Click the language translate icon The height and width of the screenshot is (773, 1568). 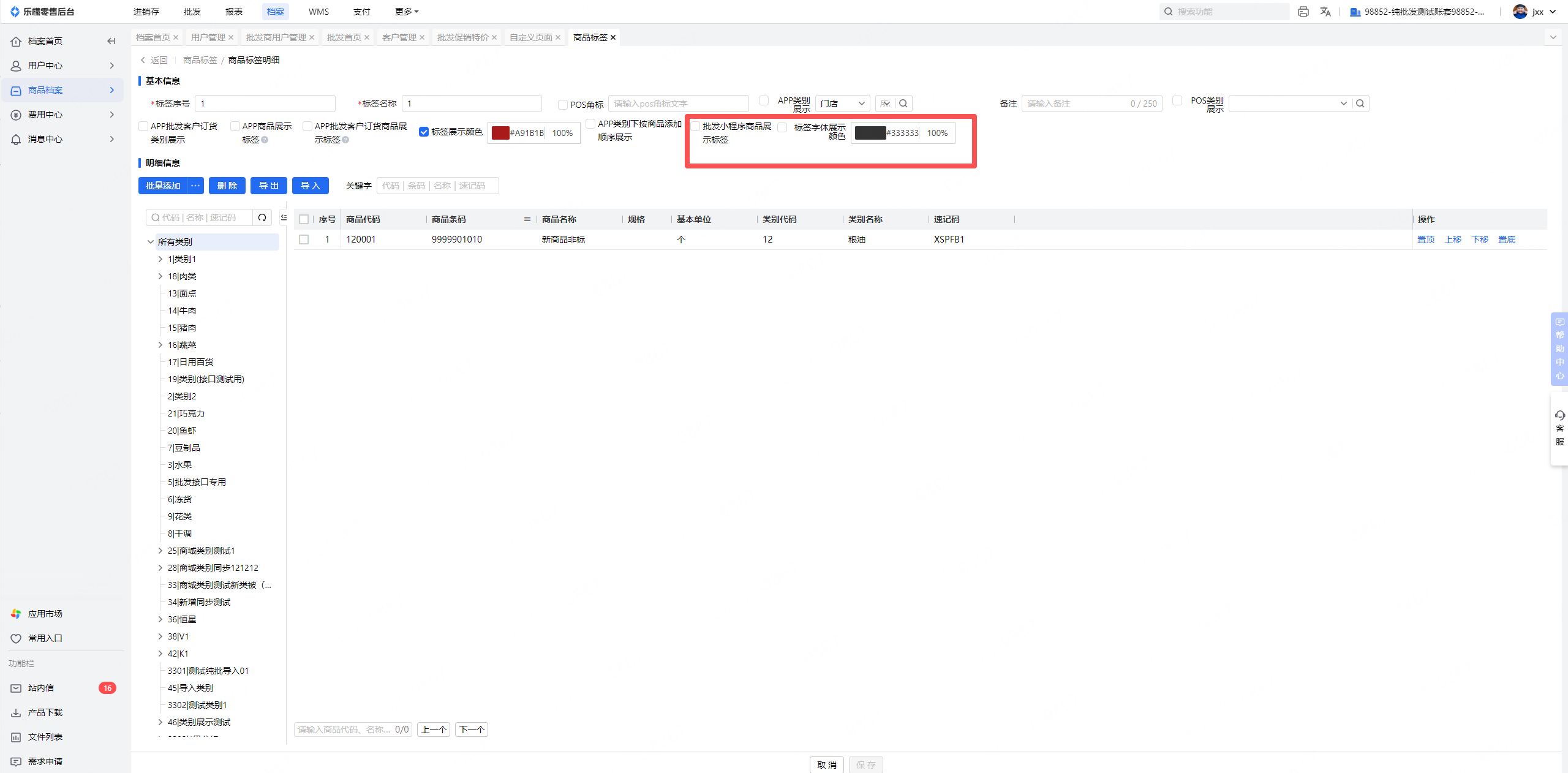(1325, 12)
